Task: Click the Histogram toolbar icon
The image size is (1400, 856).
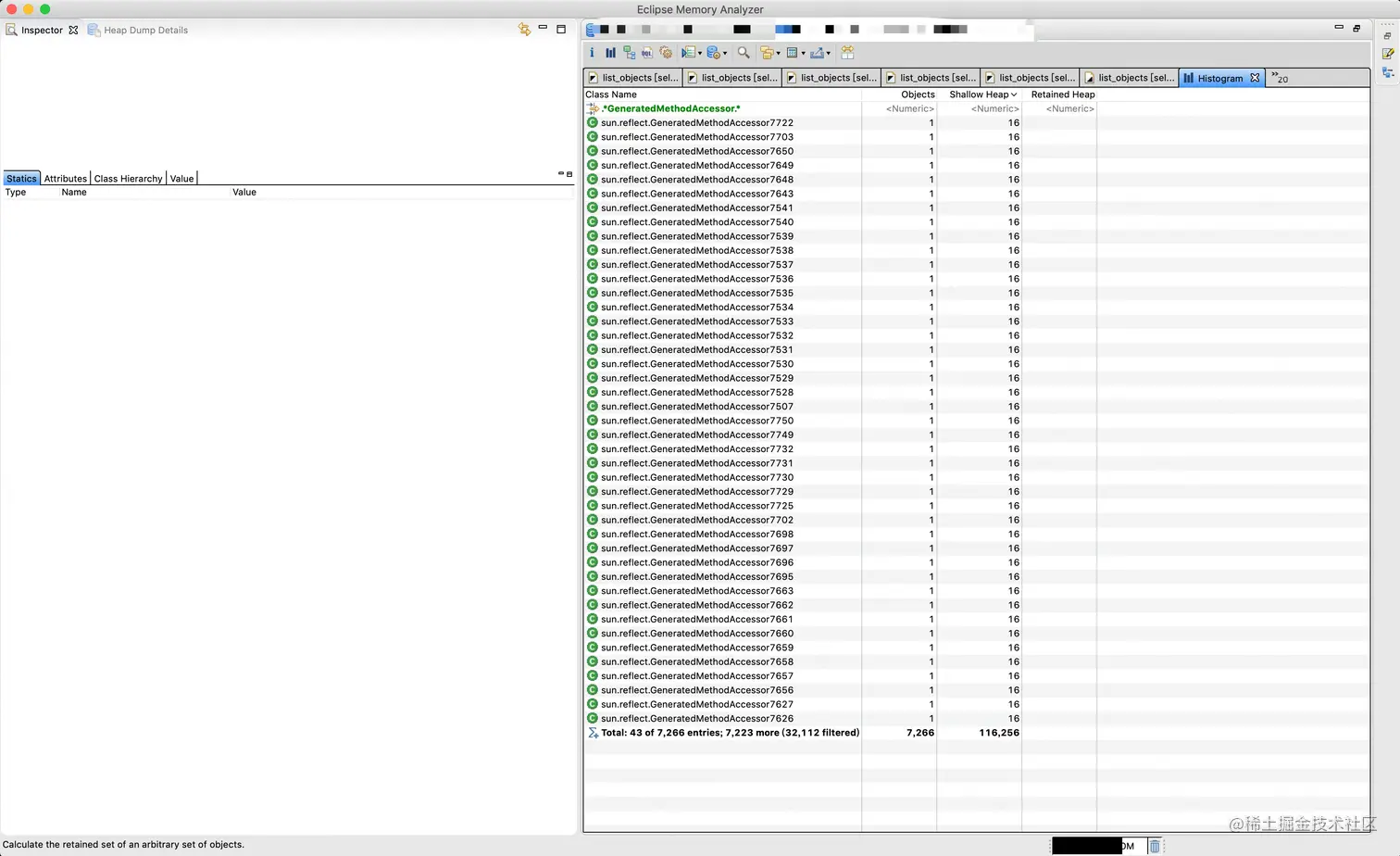Action: (x=610, y=53)
